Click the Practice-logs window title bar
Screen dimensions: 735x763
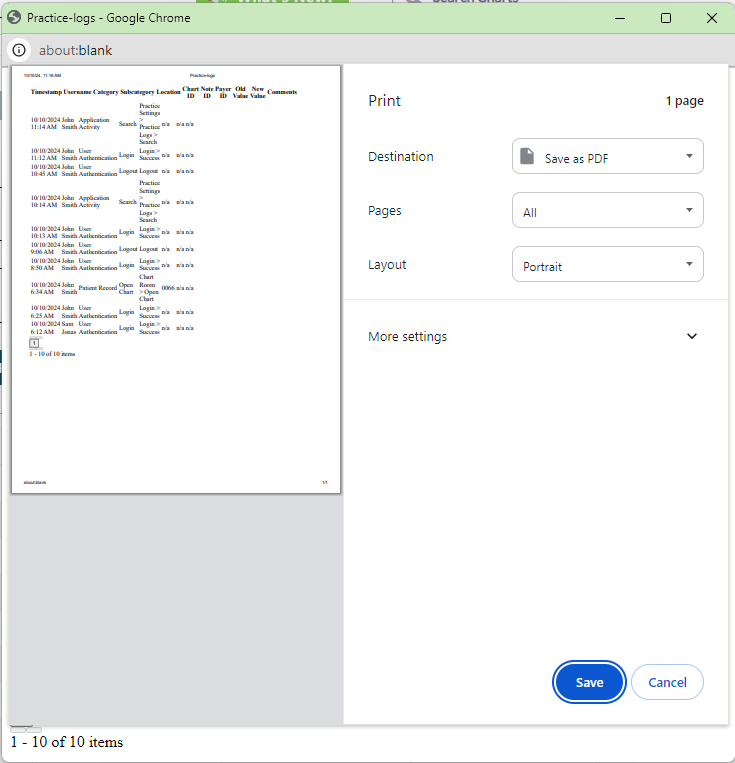click(x=300, y=18)
